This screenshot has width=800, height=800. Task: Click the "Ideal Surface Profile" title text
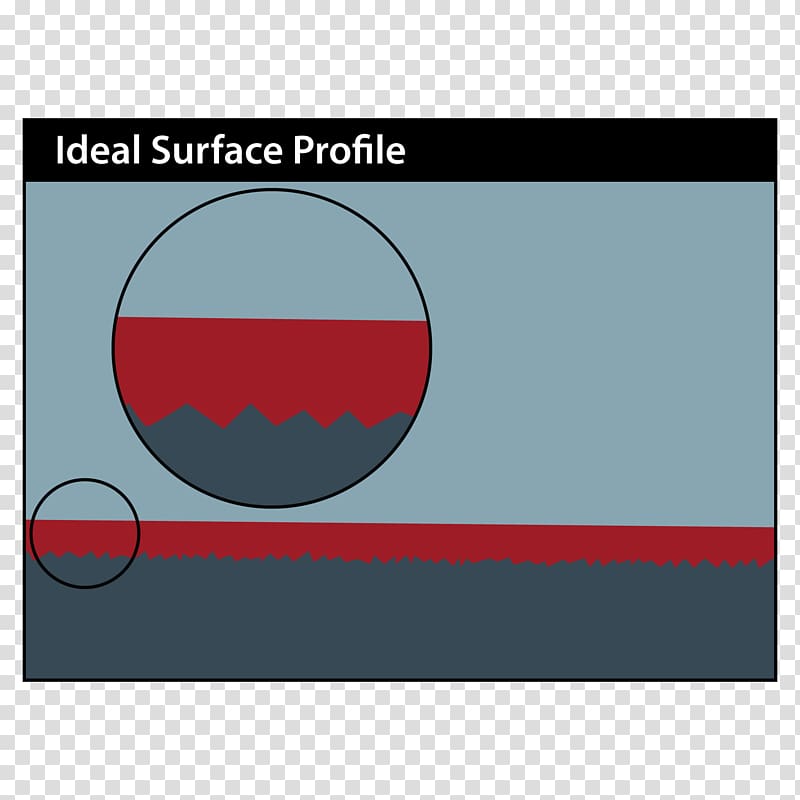tap(230, 150)
